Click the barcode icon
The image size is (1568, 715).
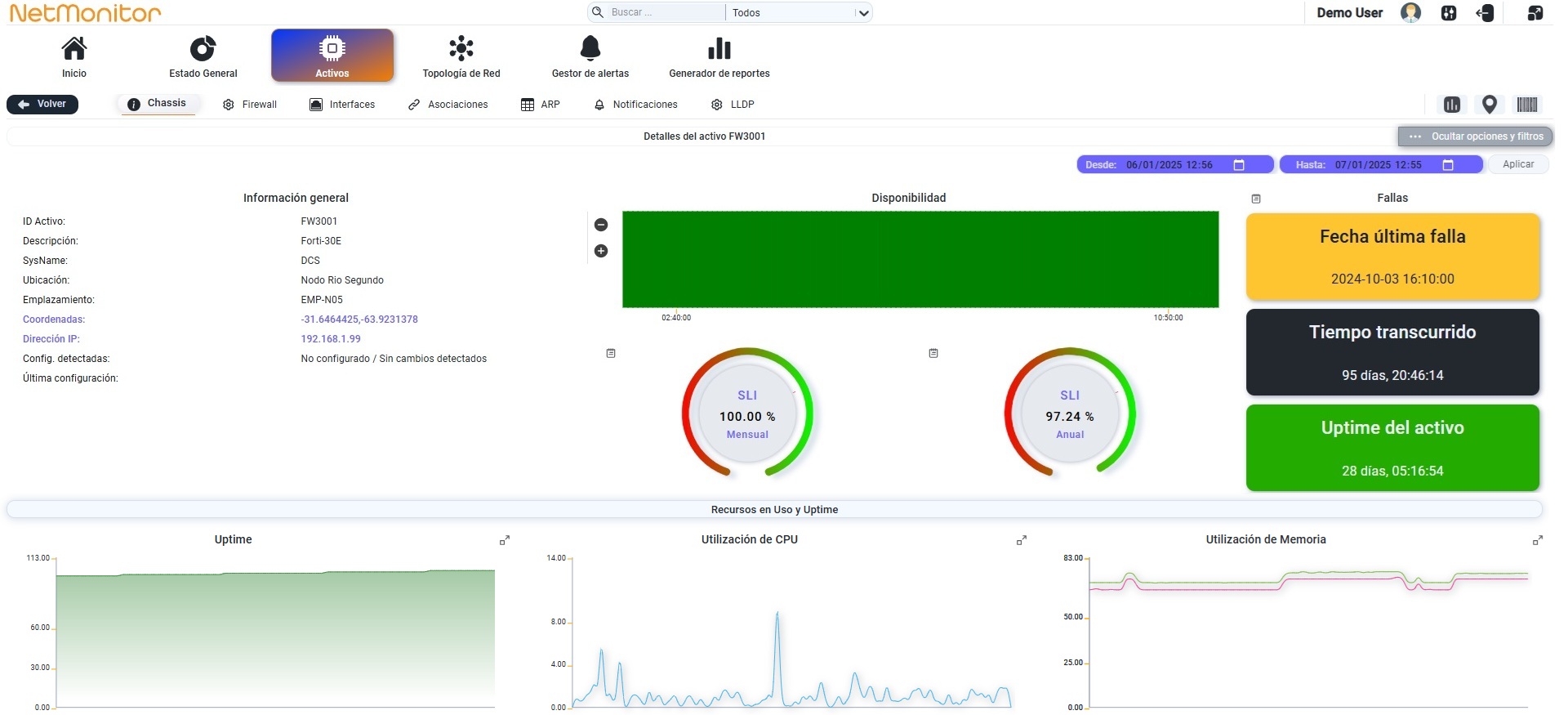point(1526,105)
